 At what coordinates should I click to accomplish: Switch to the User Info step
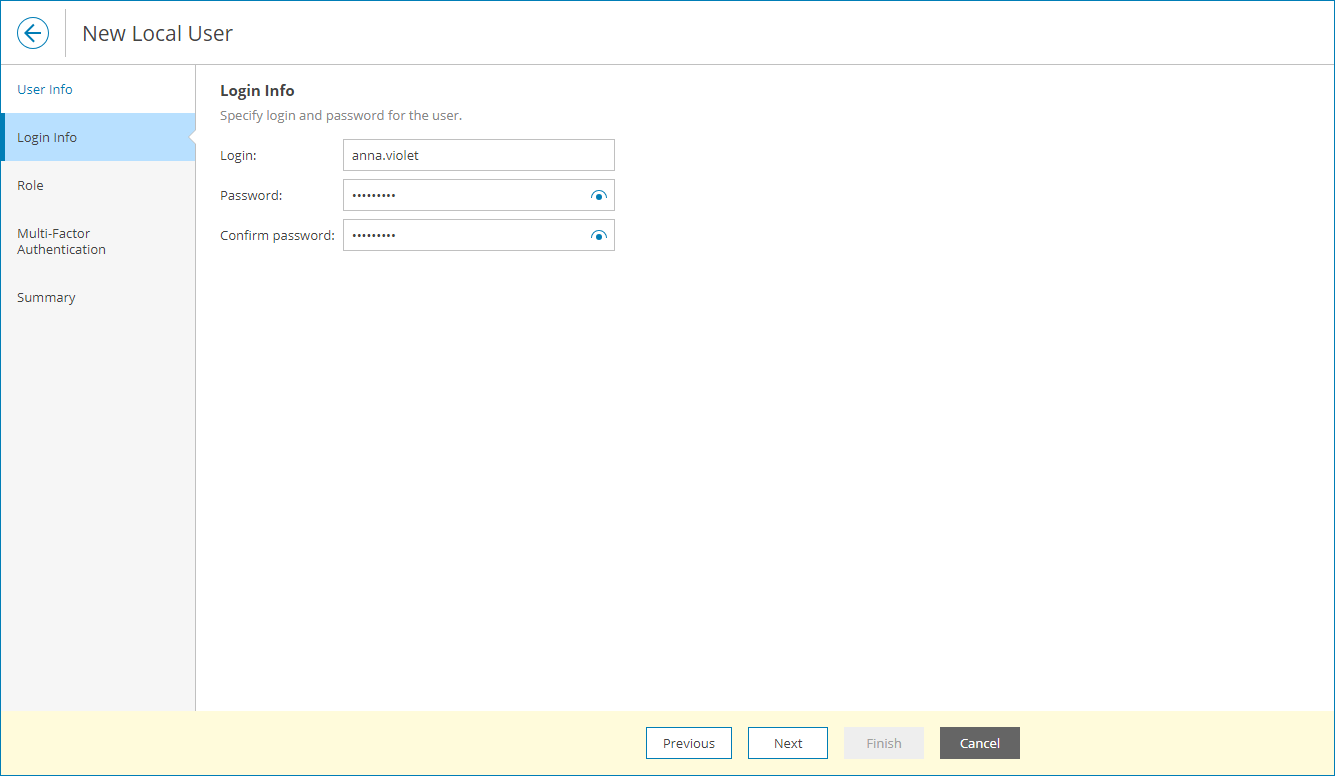44,89
